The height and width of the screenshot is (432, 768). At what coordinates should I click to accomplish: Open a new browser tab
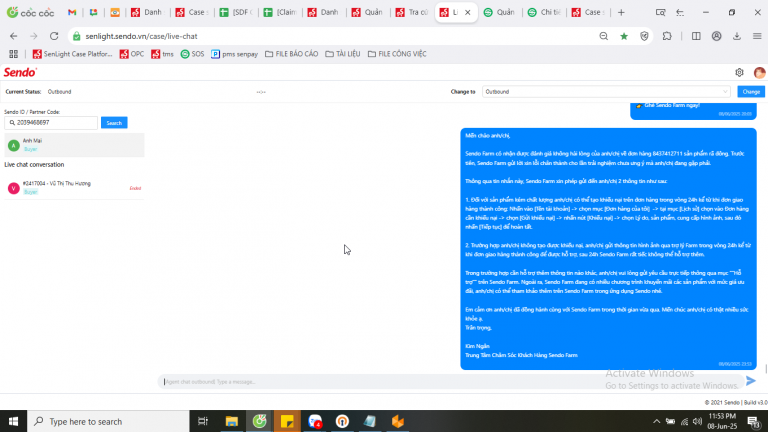point(621,12)
